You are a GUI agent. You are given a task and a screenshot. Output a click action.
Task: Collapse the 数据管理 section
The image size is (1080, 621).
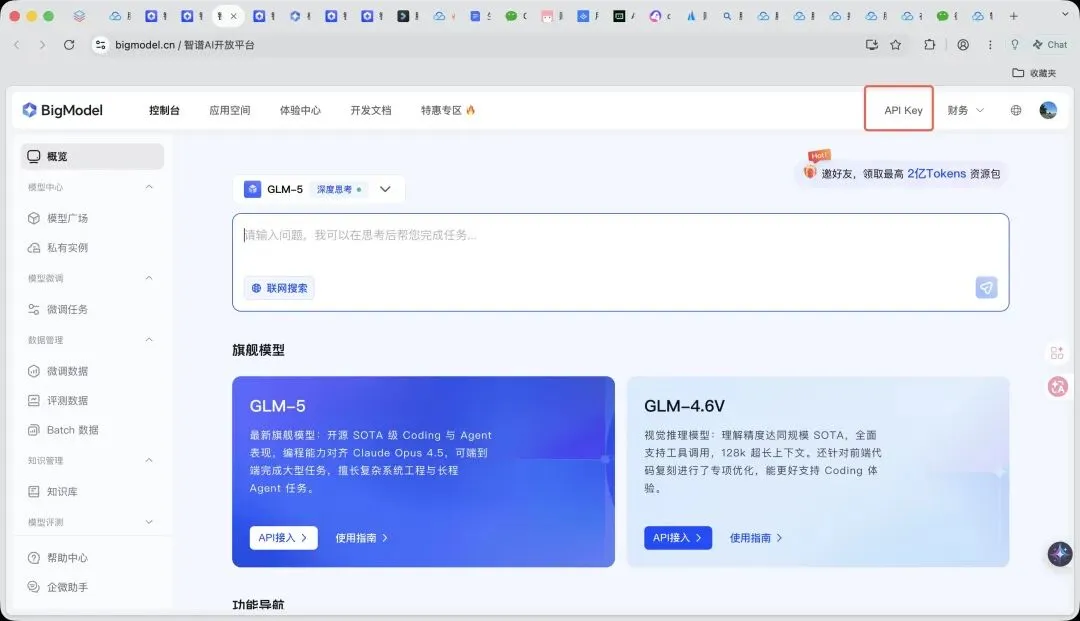click(149, 340)
